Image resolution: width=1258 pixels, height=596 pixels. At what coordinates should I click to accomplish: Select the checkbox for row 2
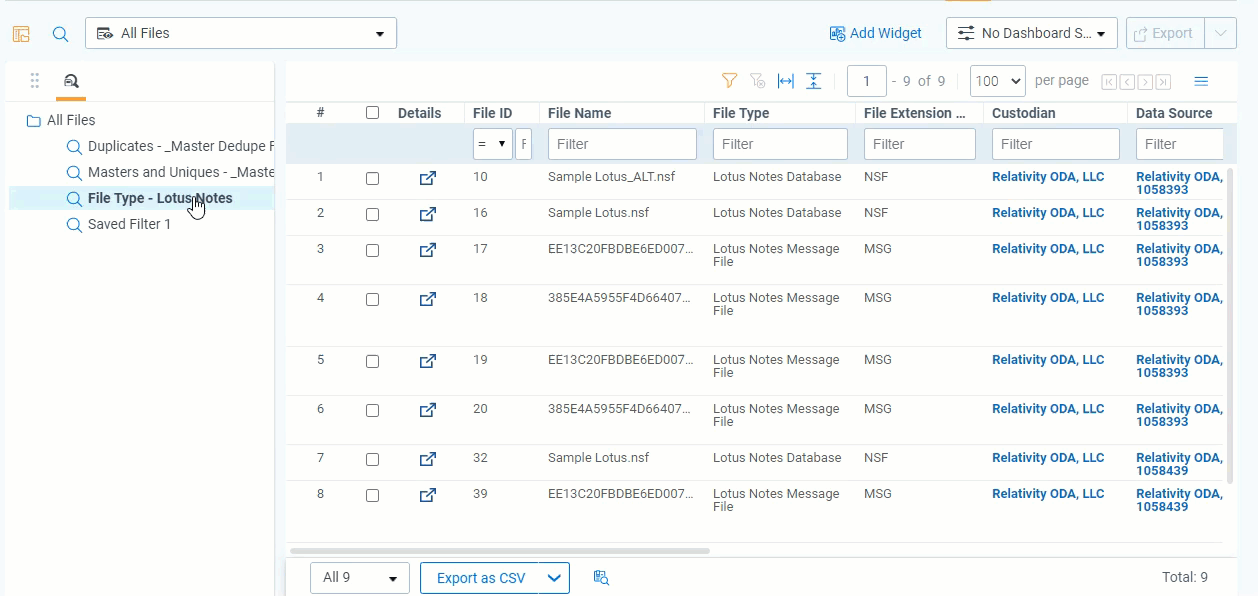[373, 215]
